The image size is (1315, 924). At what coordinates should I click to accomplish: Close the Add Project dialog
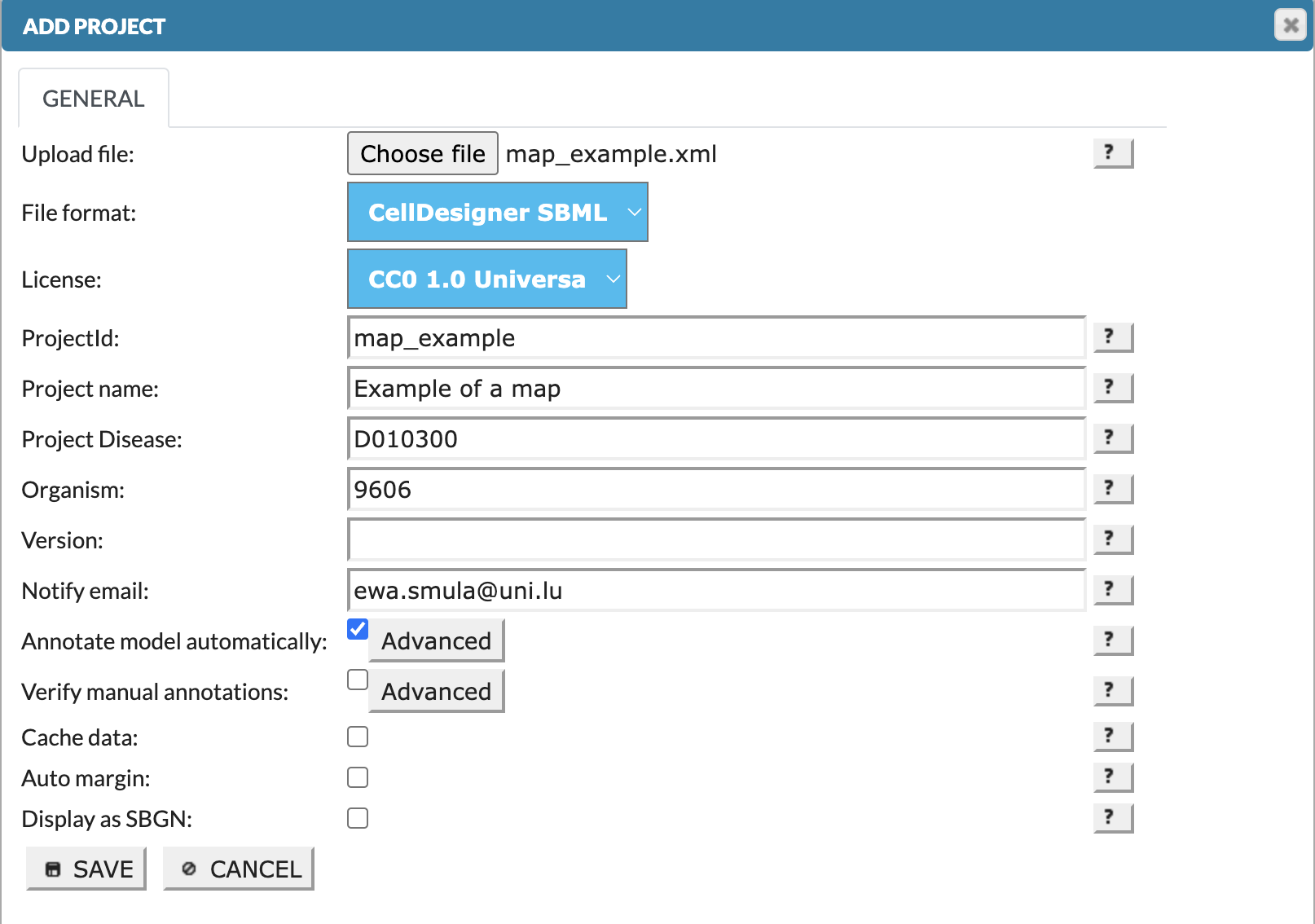(x=1291, y=25)
